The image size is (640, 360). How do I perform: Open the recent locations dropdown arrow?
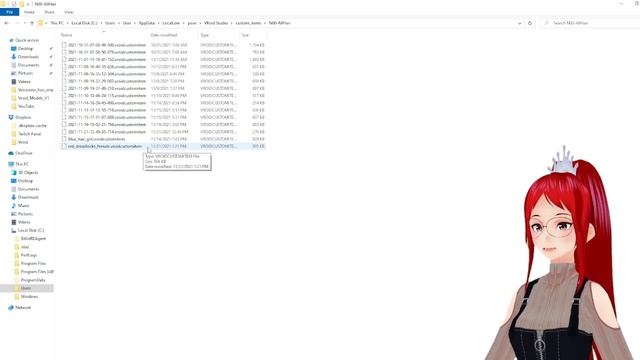pyautogui.click(x=24, y=23)
